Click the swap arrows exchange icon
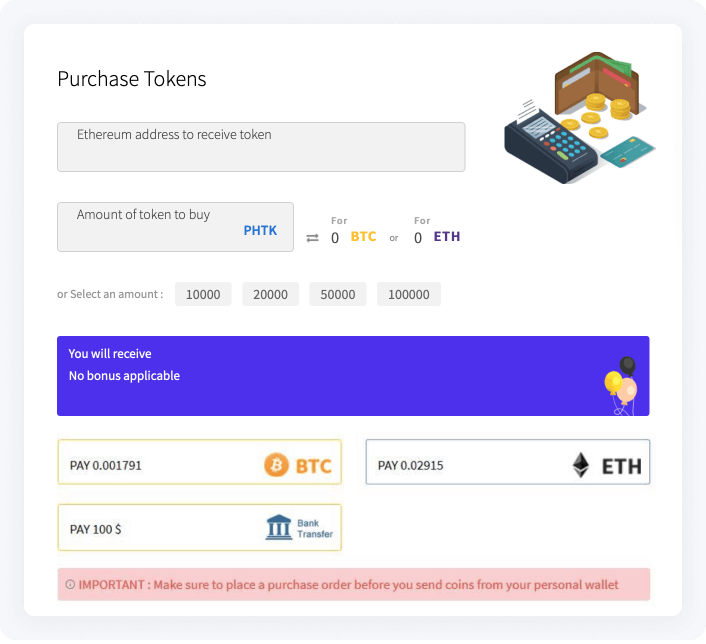Image resolution: width=706 pixels, height=644 pixels. [312, 237]
